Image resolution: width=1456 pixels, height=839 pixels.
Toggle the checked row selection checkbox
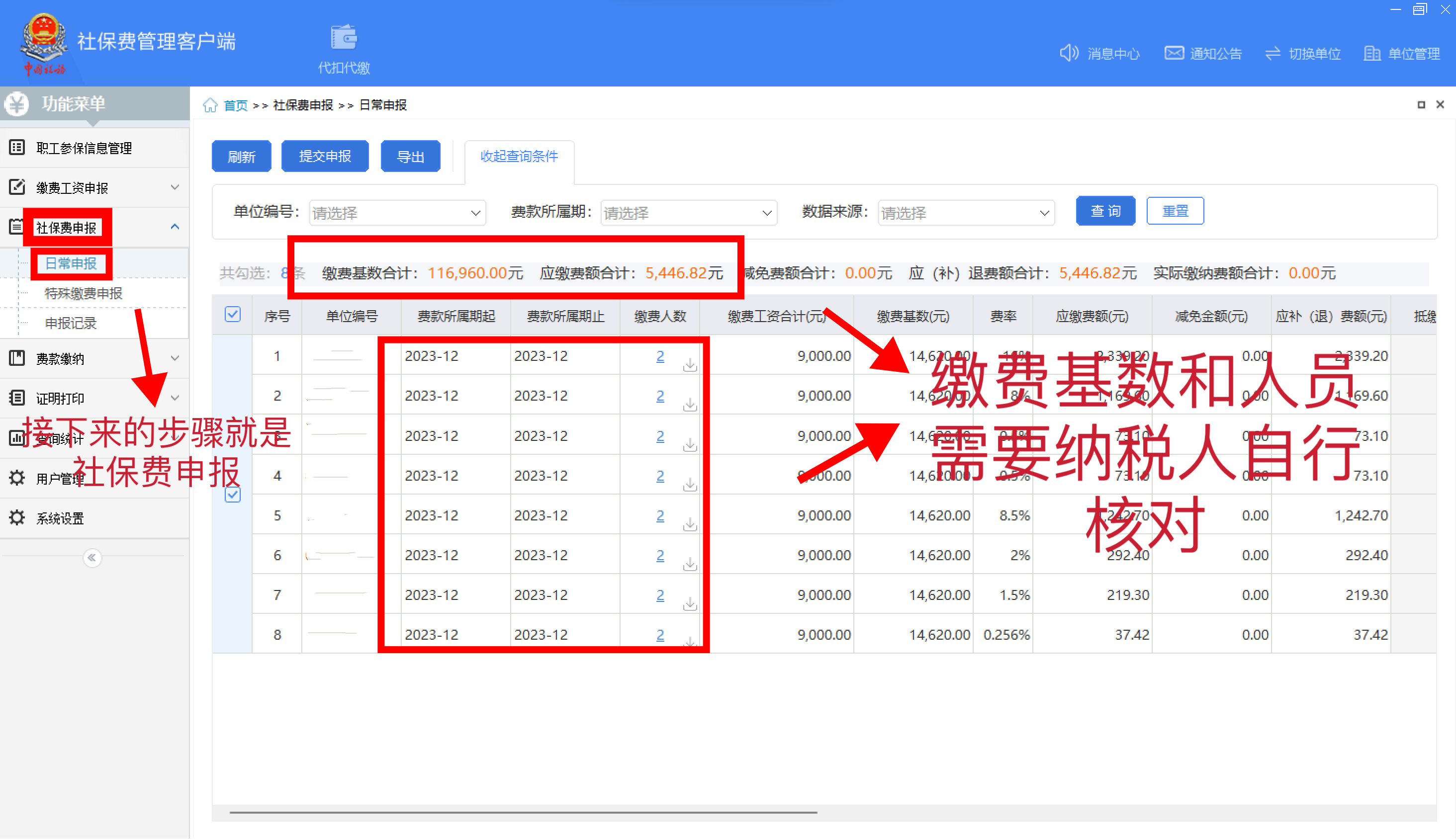tap(232, 495)
